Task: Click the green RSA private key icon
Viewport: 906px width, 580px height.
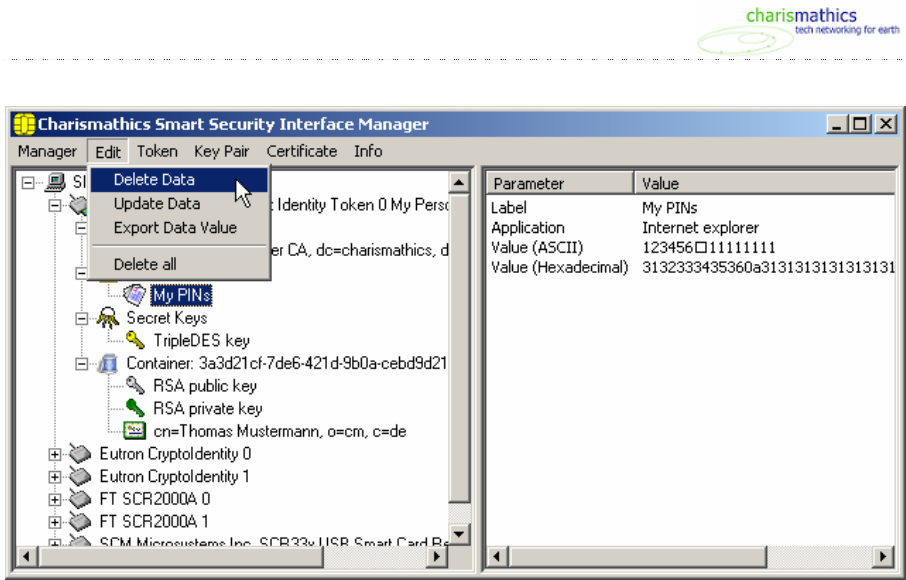Action: [135, 408]
